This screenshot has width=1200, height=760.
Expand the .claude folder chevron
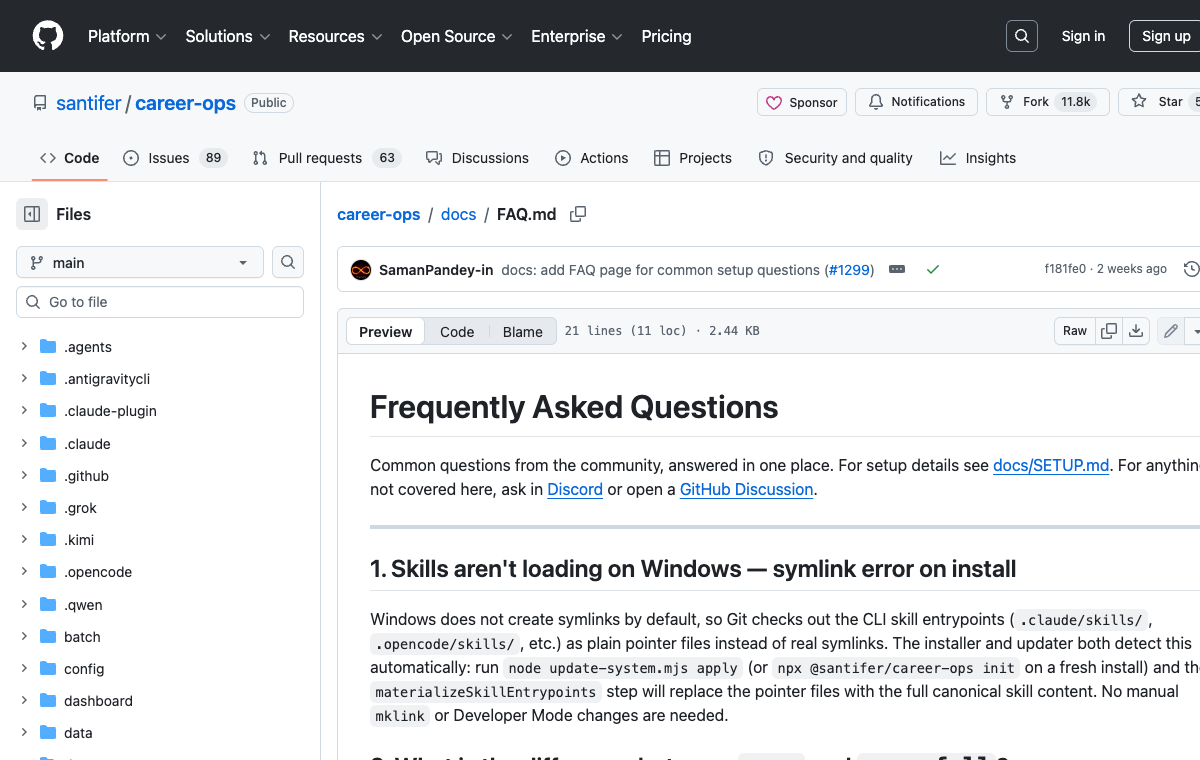tap(24, 444)
